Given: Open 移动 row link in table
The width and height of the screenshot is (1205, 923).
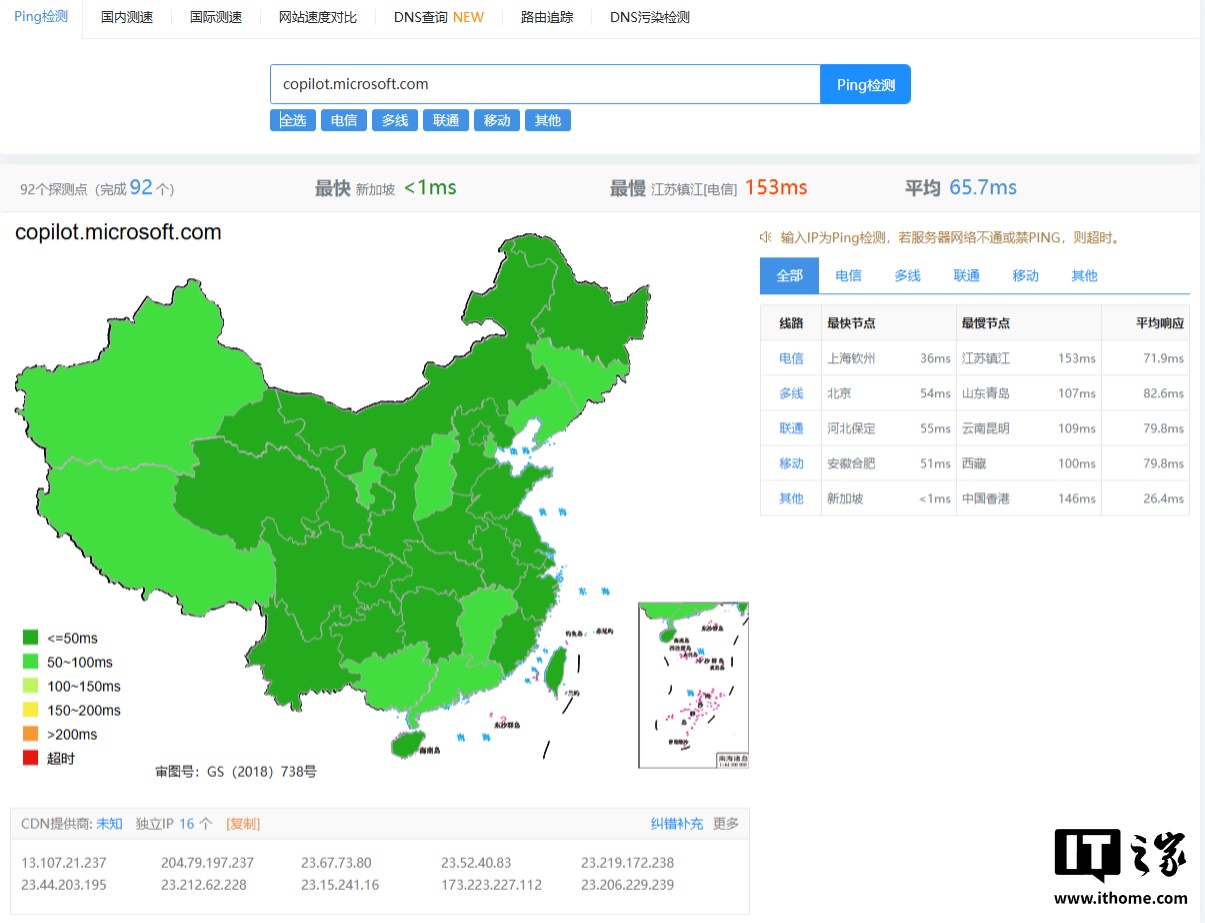Looking at the screenshot, I should pyautogui.click(x=791, y=463).
